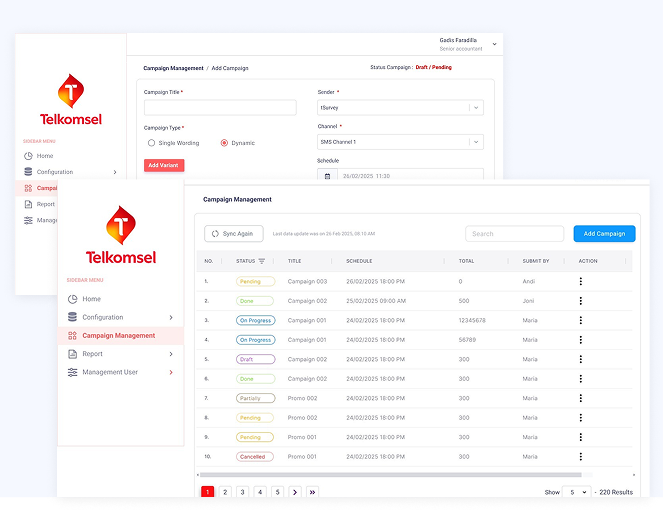This screenshot has width=663, height=512.
Task: Expand the Management User sidebar chevron
Action: tap(171, 373)
